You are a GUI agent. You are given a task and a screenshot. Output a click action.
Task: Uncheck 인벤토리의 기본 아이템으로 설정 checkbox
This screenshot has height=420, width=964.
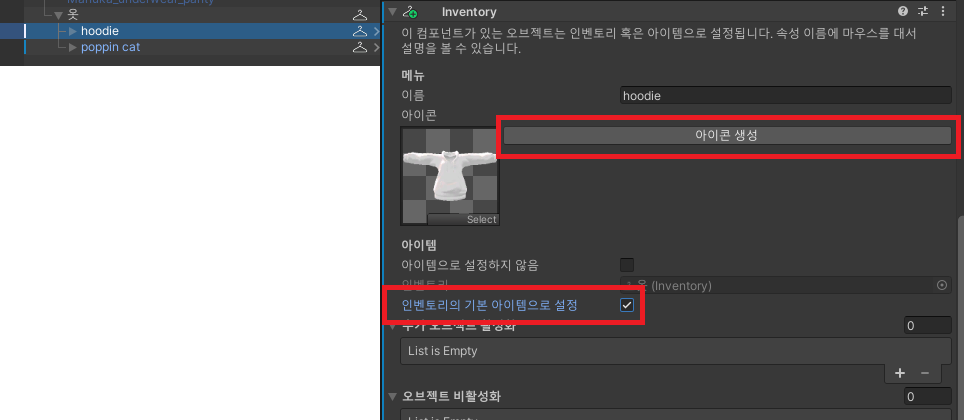(x=627, y=305)
